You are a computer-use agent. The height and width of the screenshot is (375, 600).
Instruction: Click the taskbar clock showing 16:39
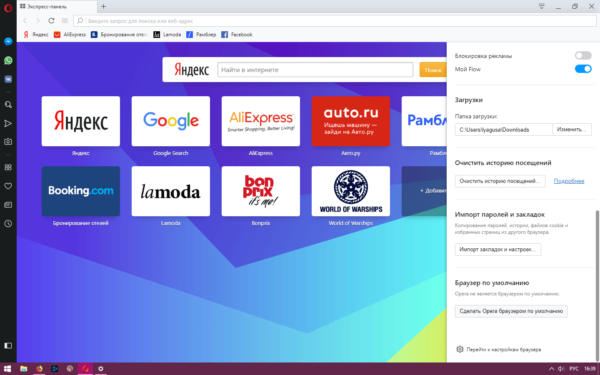(590, 369)
